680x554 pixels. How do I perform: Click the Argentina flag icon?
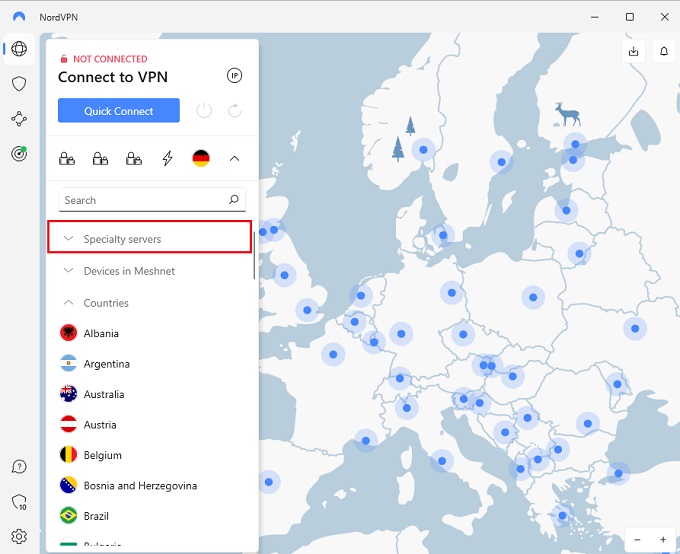[69, 364]
